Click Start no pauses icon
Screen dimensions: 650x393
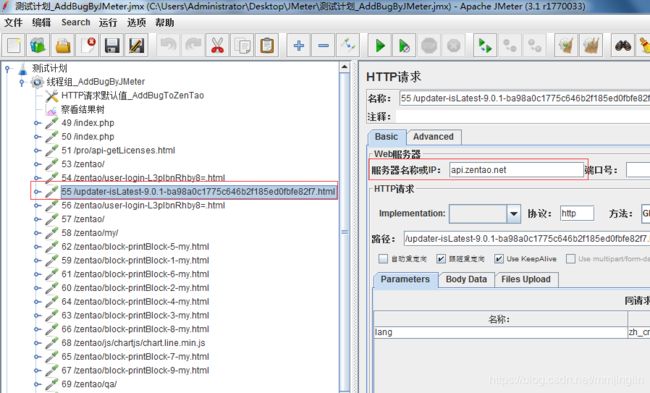pyautogui.click(x=404, y=45)
